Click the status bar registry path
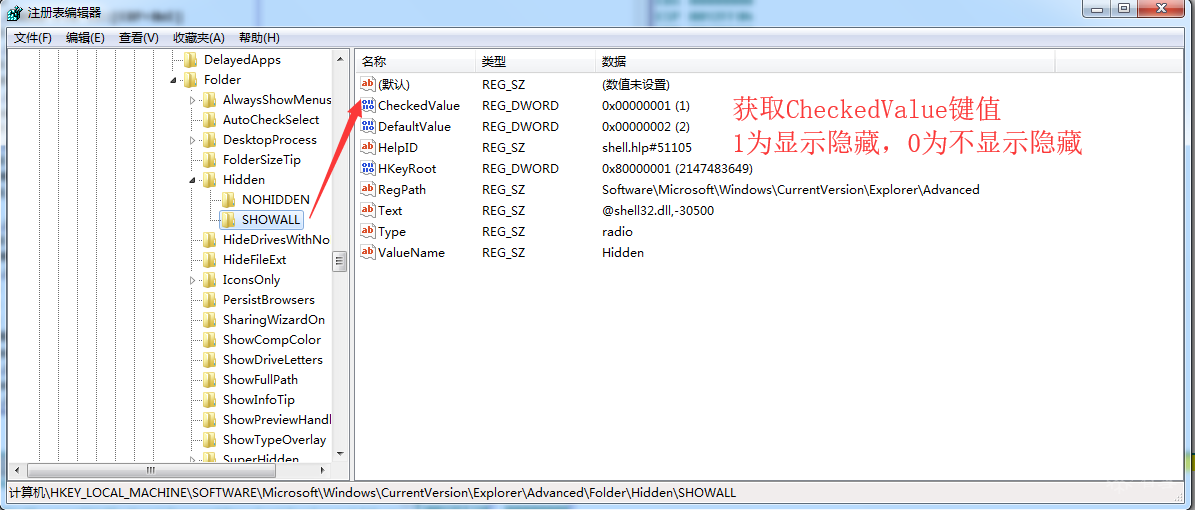1195x510 pixels. [373, 492]
